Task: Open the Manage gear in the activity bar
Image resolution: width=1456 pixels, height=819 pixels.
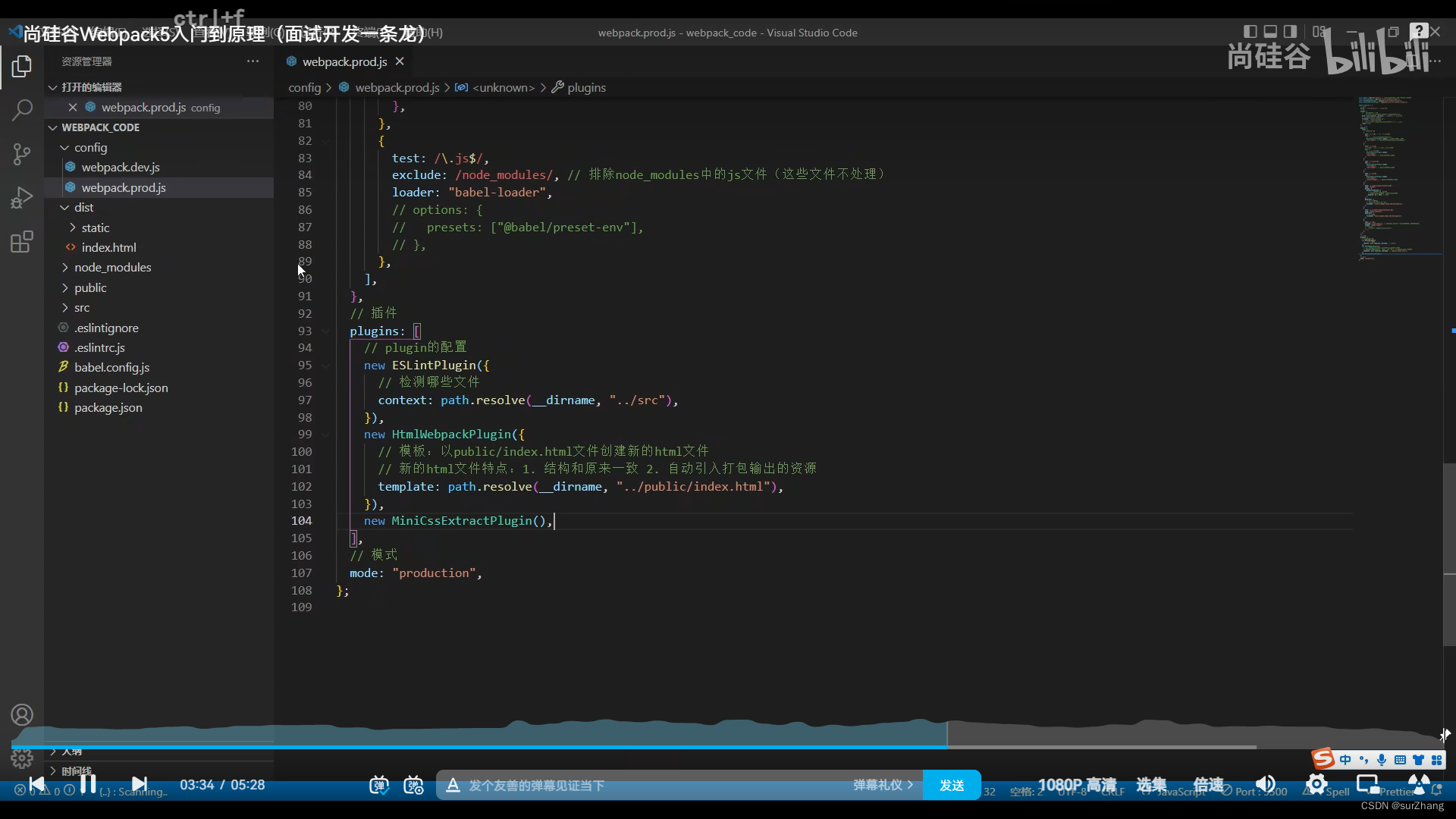Action: click(22, 758)
